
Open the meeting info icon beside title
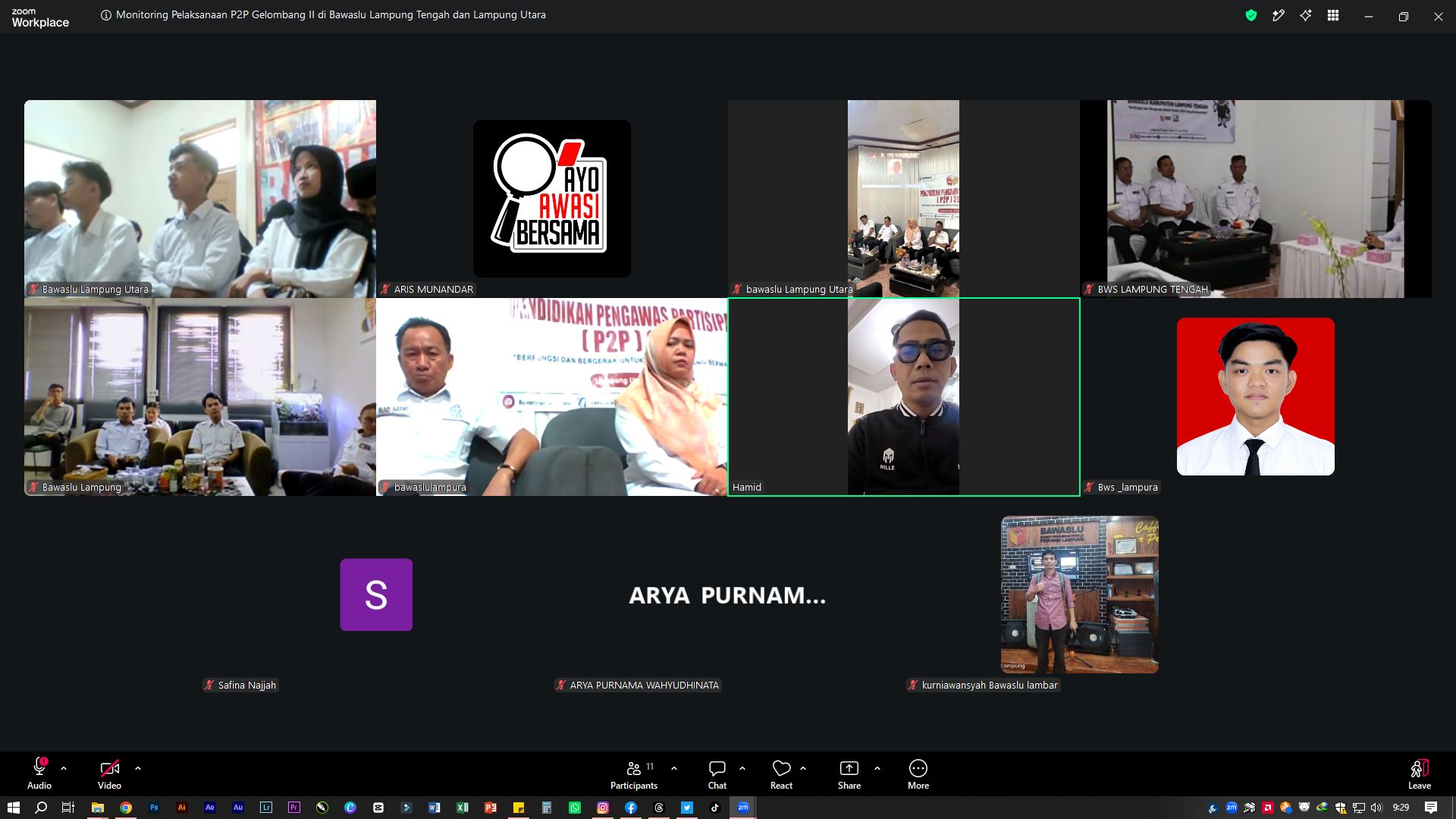106,15
